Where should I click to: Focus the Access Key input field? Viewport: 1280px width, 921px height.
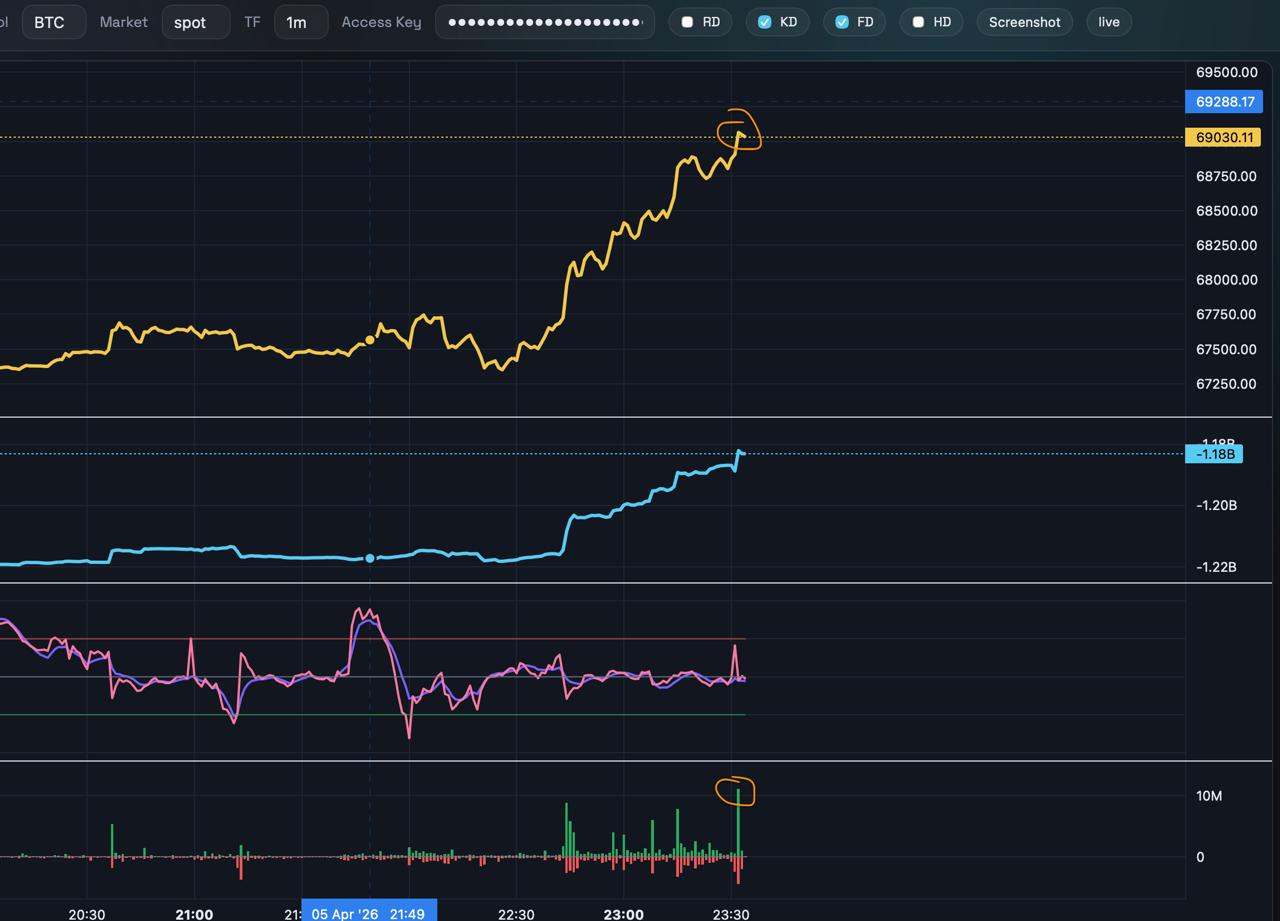point(545,22)
